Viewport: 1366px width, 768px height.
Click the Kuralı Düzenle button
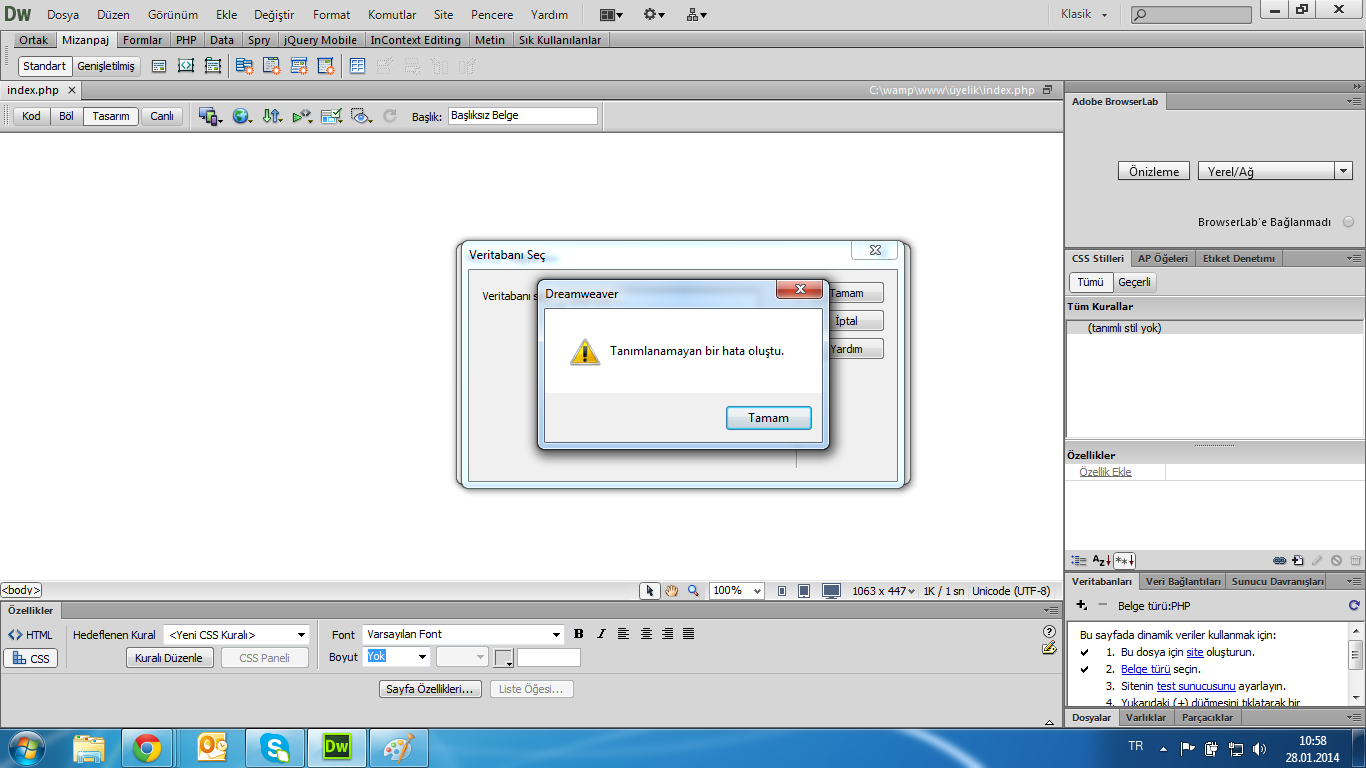click(x=169, y=658)
